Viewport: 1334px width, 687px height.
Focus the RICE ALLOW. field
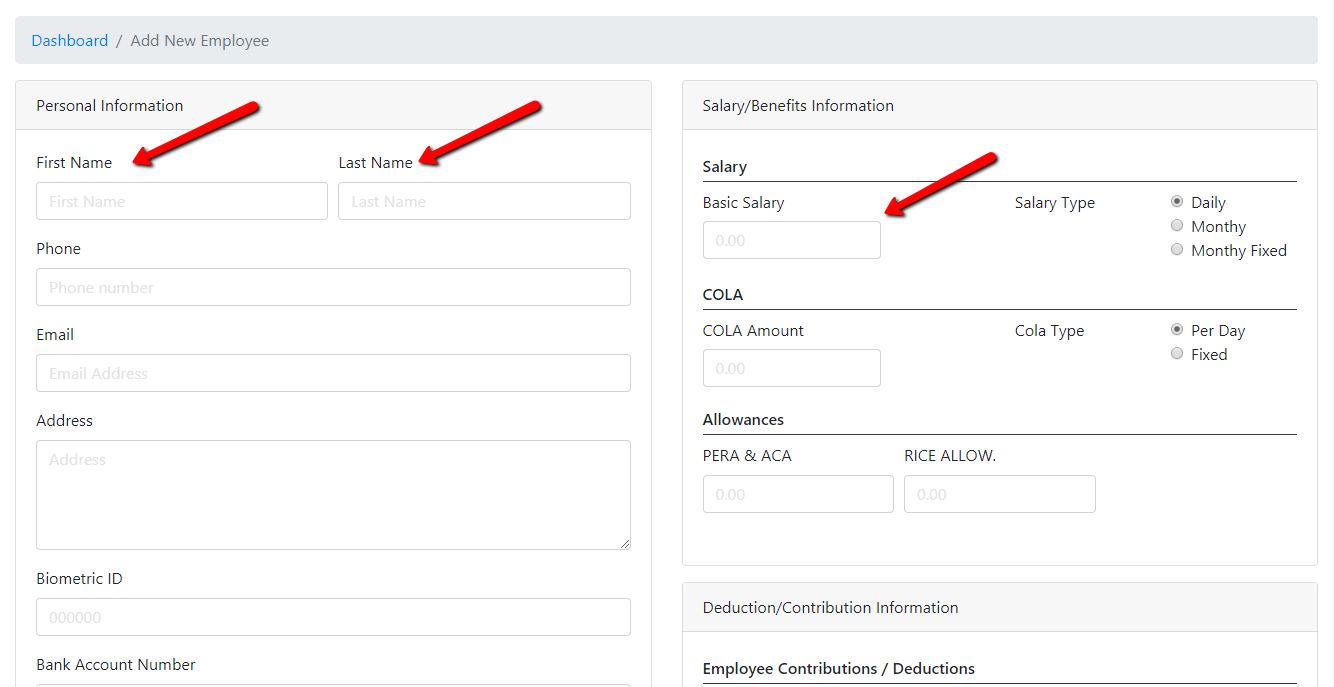point(1000,494)
